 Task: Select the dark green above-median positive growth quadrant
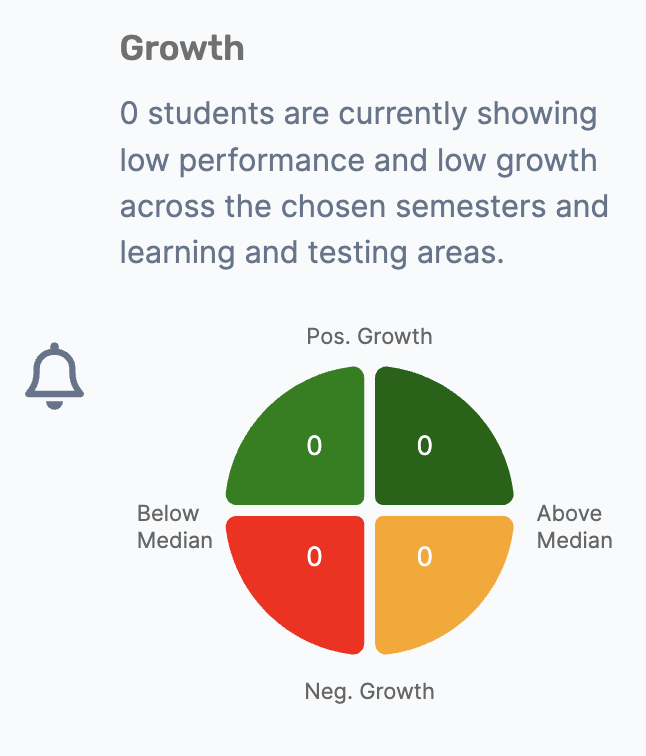click(x=444, y=436)
